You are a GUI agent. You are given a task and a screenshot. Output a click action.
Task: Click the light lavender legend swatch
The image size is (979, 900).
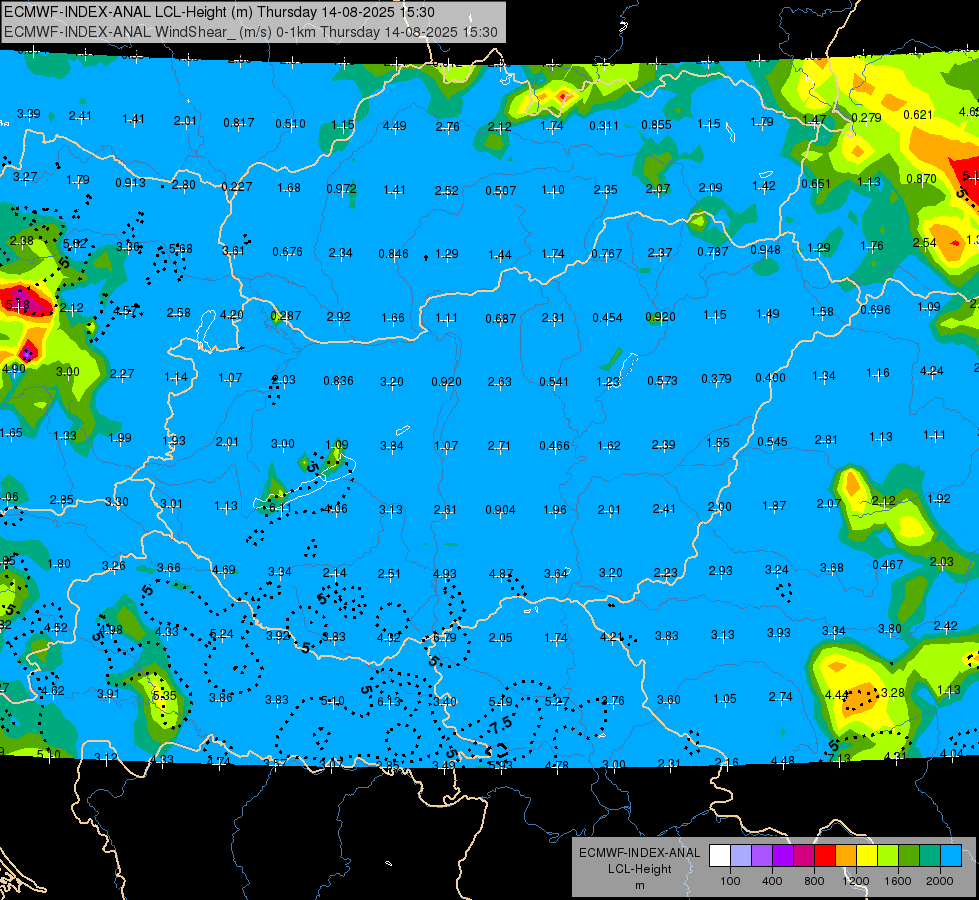[741, 856]
